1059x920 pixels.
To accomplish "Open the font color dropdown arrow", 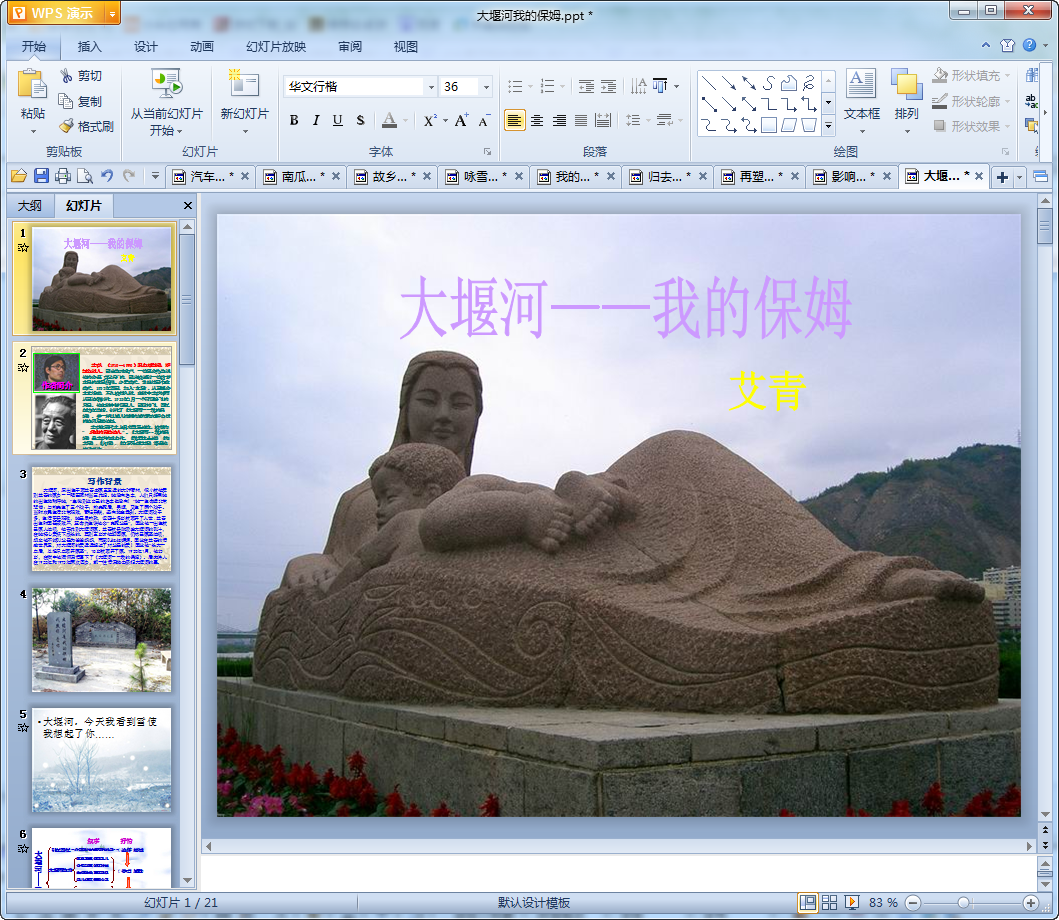I will point(406,120).
